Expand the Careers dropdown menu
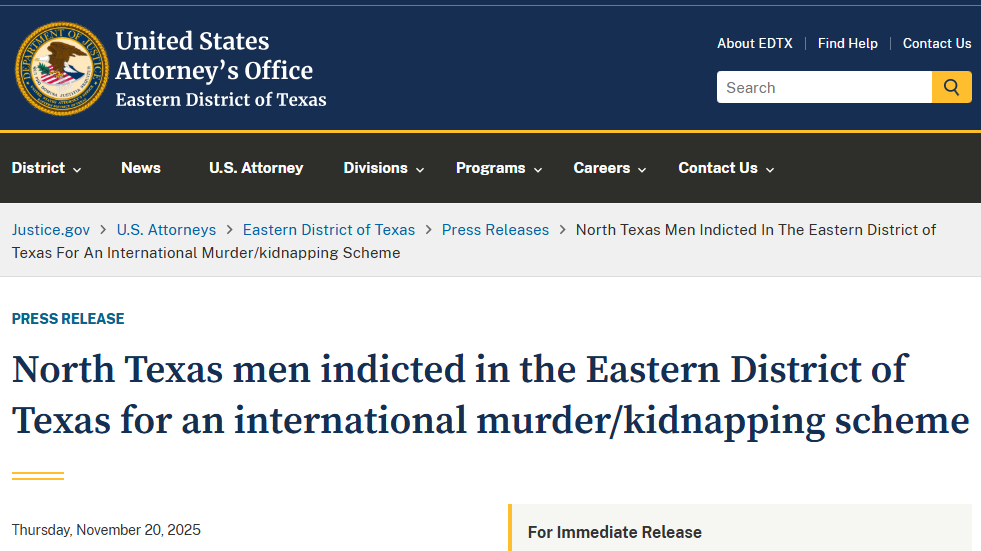The image size is (981, 551). [x=609, y=168]
